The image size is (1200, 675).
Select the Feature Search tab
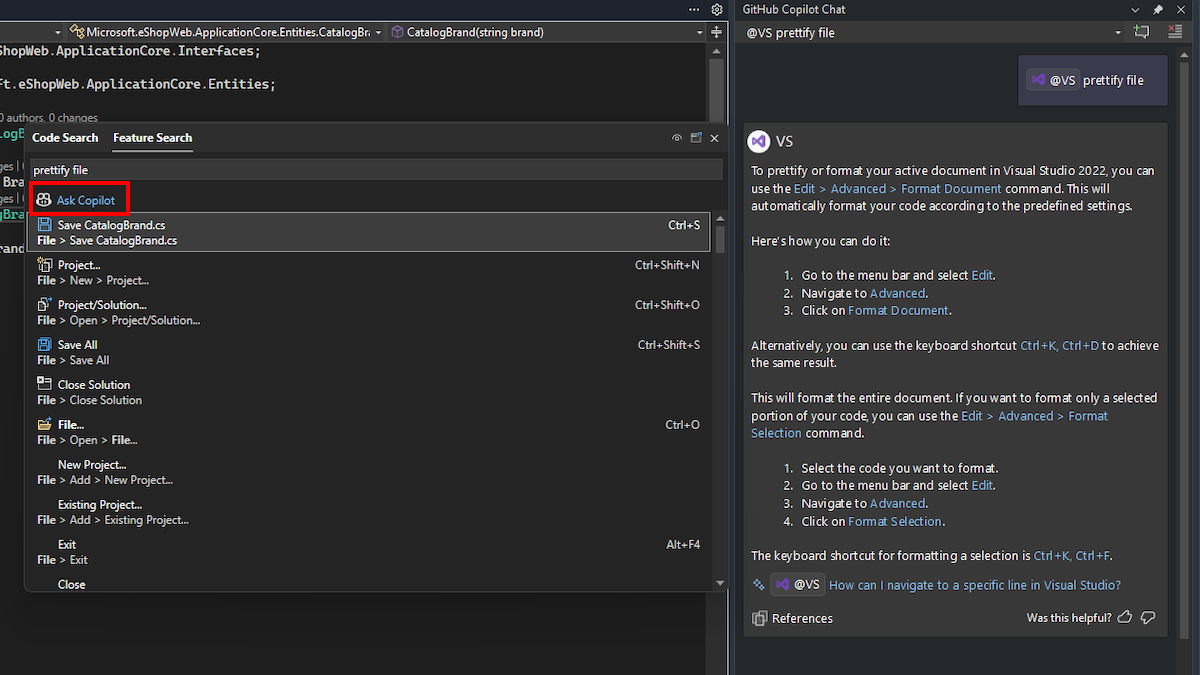[152, 138]
